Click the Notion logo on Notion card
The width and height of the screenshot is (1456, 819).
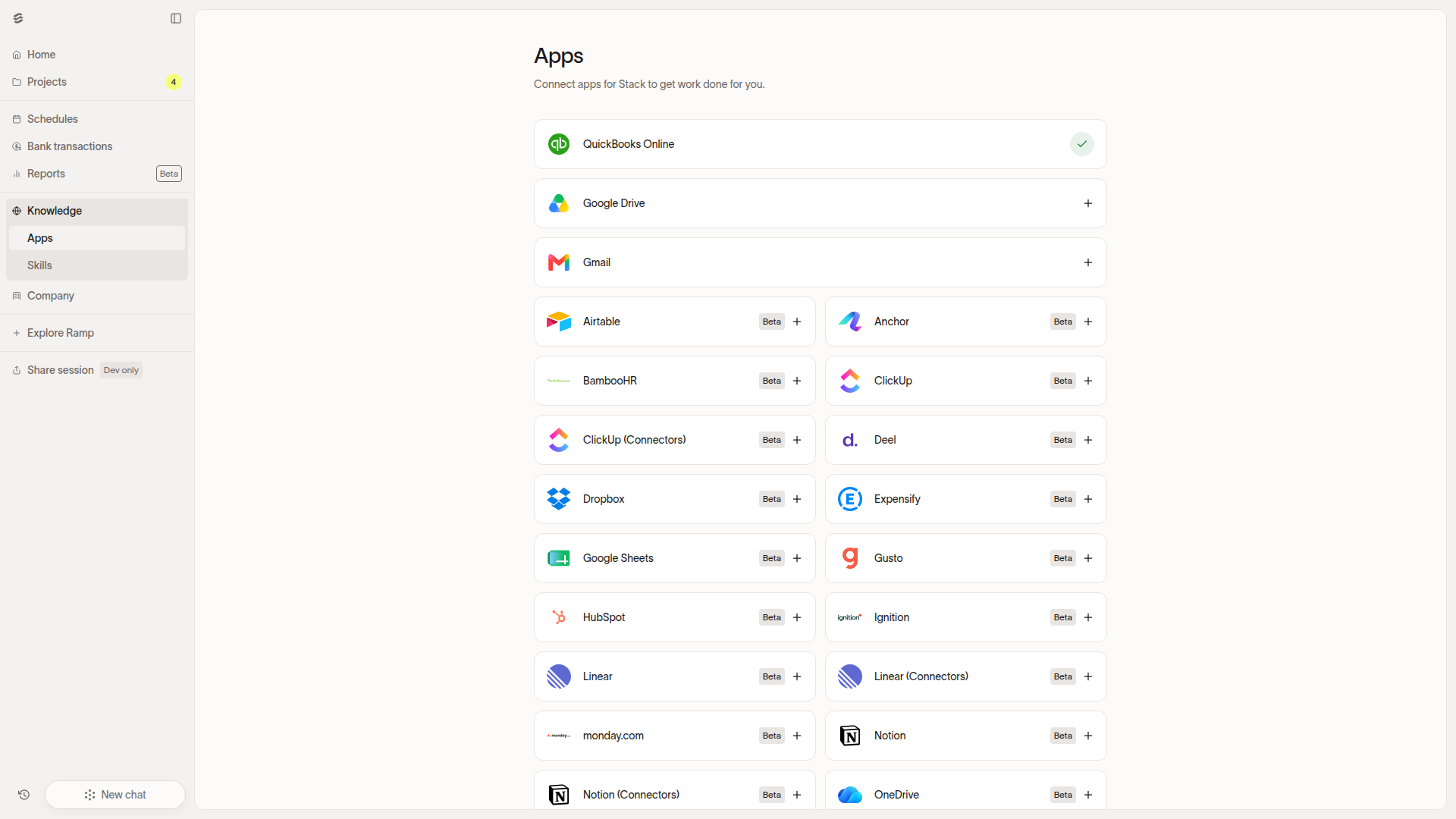pos(850,736)
